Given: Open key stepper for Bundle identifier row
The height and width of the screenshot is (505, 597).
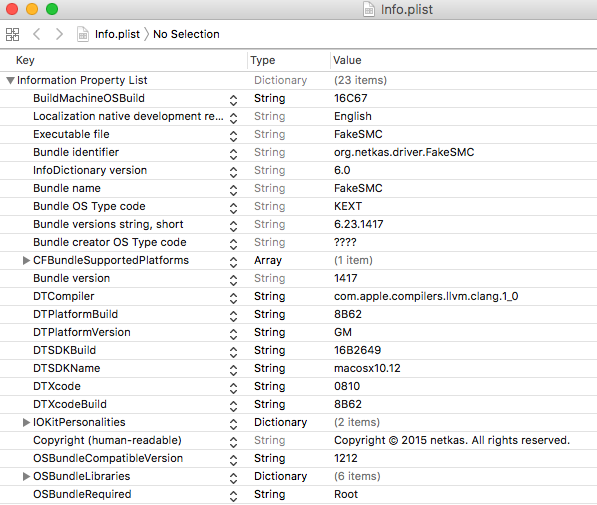Looking at the screenshot, I should click(x=233, y=154).
